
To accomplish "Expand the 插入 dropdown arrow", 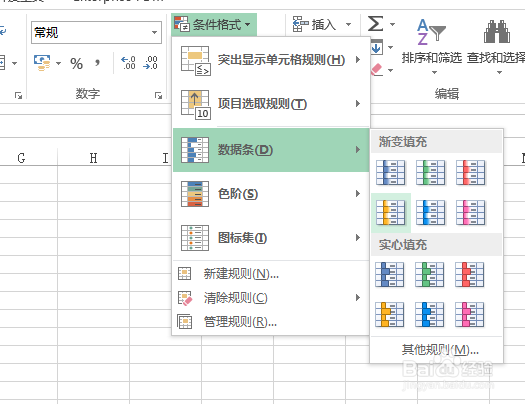I will pos(349,24).
